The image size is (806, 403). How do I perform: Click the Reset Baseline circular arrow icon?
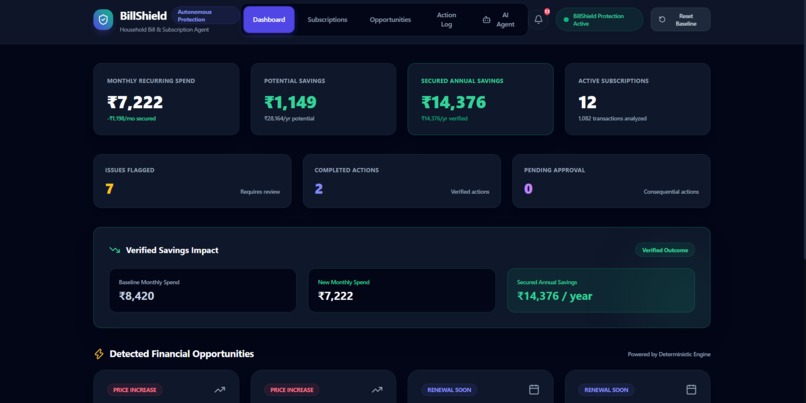tap(662, 20)
